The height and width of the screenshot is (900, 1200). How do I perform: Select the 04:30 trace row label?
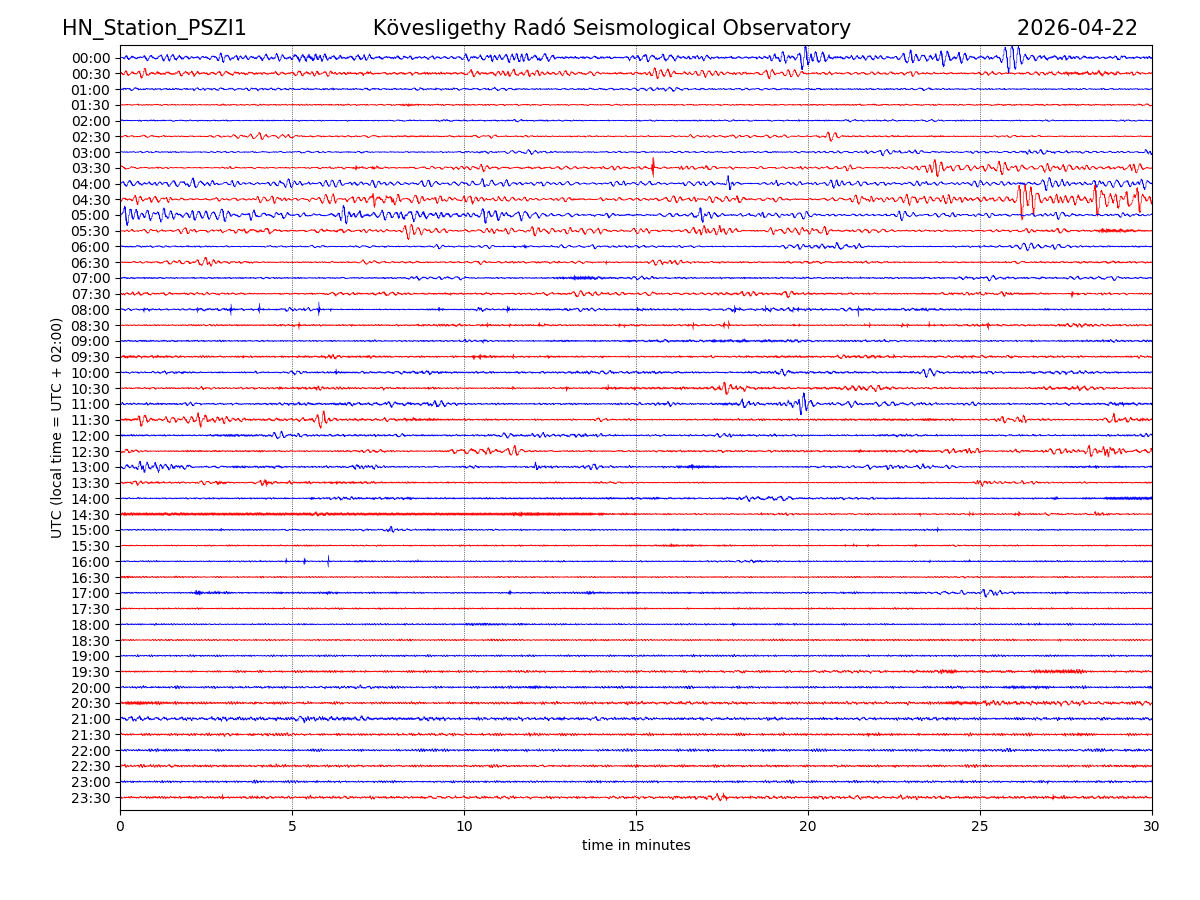[x=91, y=200]
